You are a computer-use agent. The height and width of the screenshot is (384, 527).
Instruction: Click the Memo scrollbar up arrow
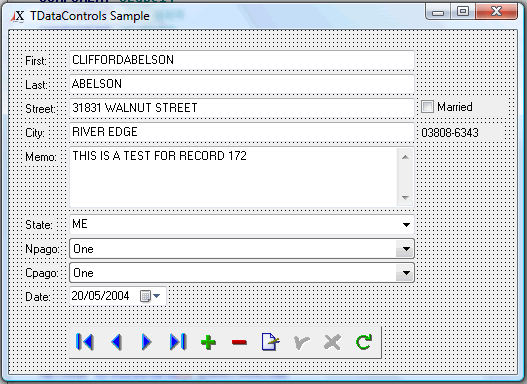pyautogui.click(x=405, y=157)
